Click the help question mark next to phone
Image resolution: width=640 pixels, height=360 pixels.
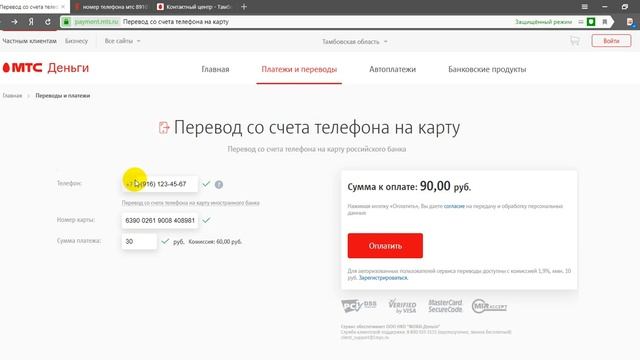point(219,184)
